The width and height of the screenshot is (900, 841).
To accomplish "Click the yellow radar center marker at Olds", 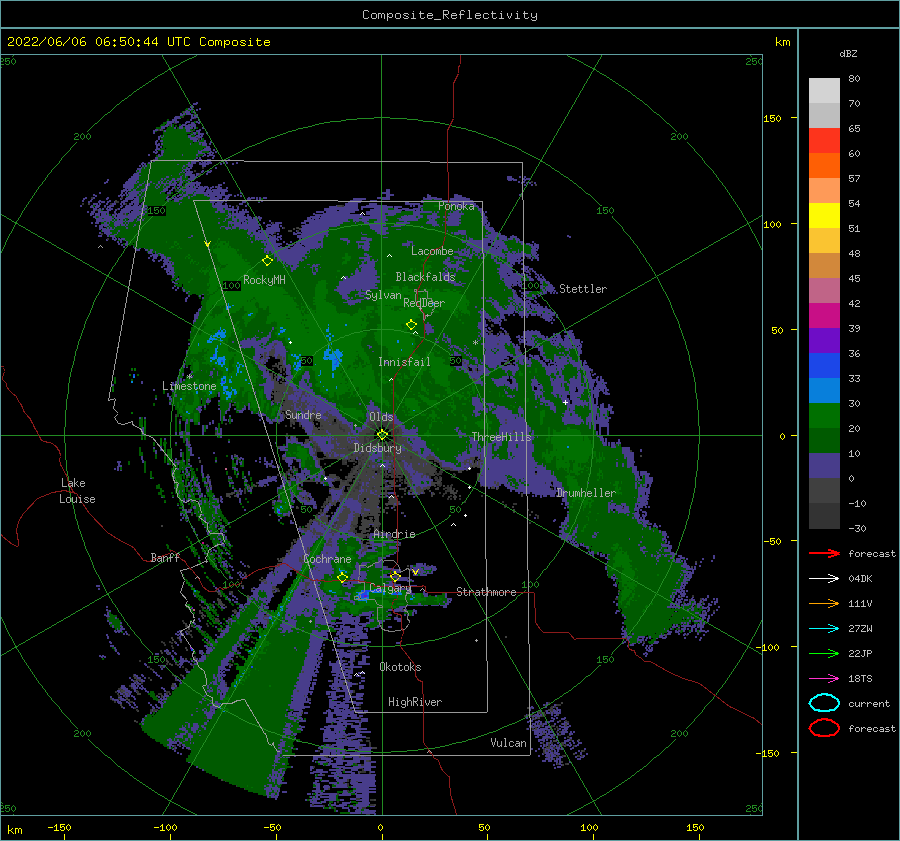I will (x=382, y=435).
